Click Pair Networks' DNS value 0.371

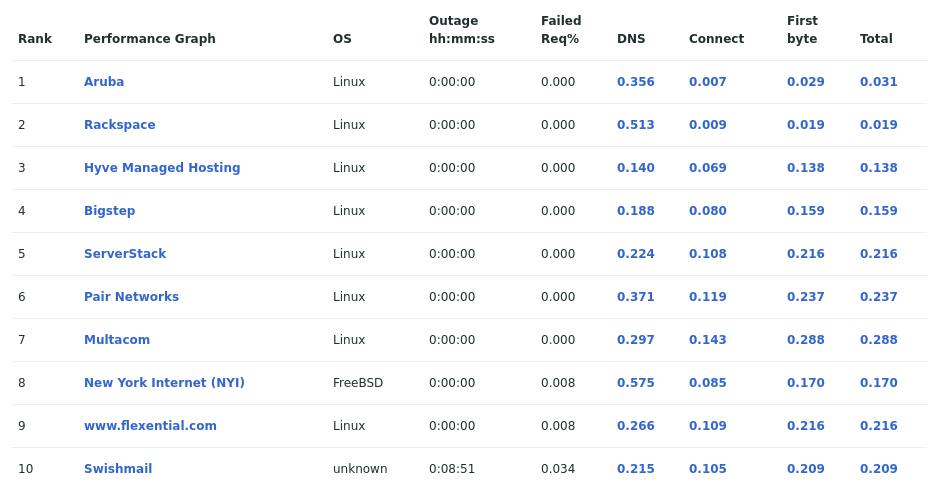tap(635, 297)
